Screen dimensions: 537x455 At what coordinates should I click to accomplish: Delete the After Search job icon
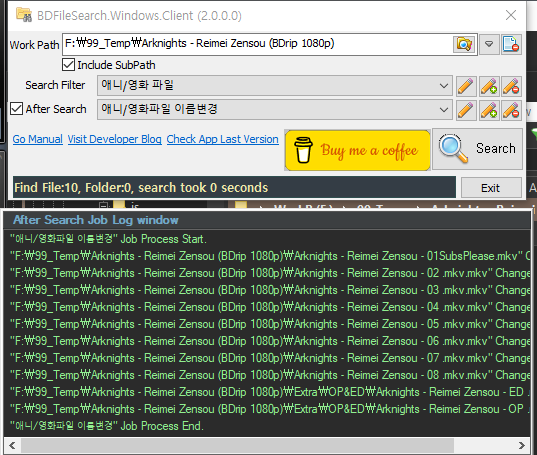tap(512, 110)
